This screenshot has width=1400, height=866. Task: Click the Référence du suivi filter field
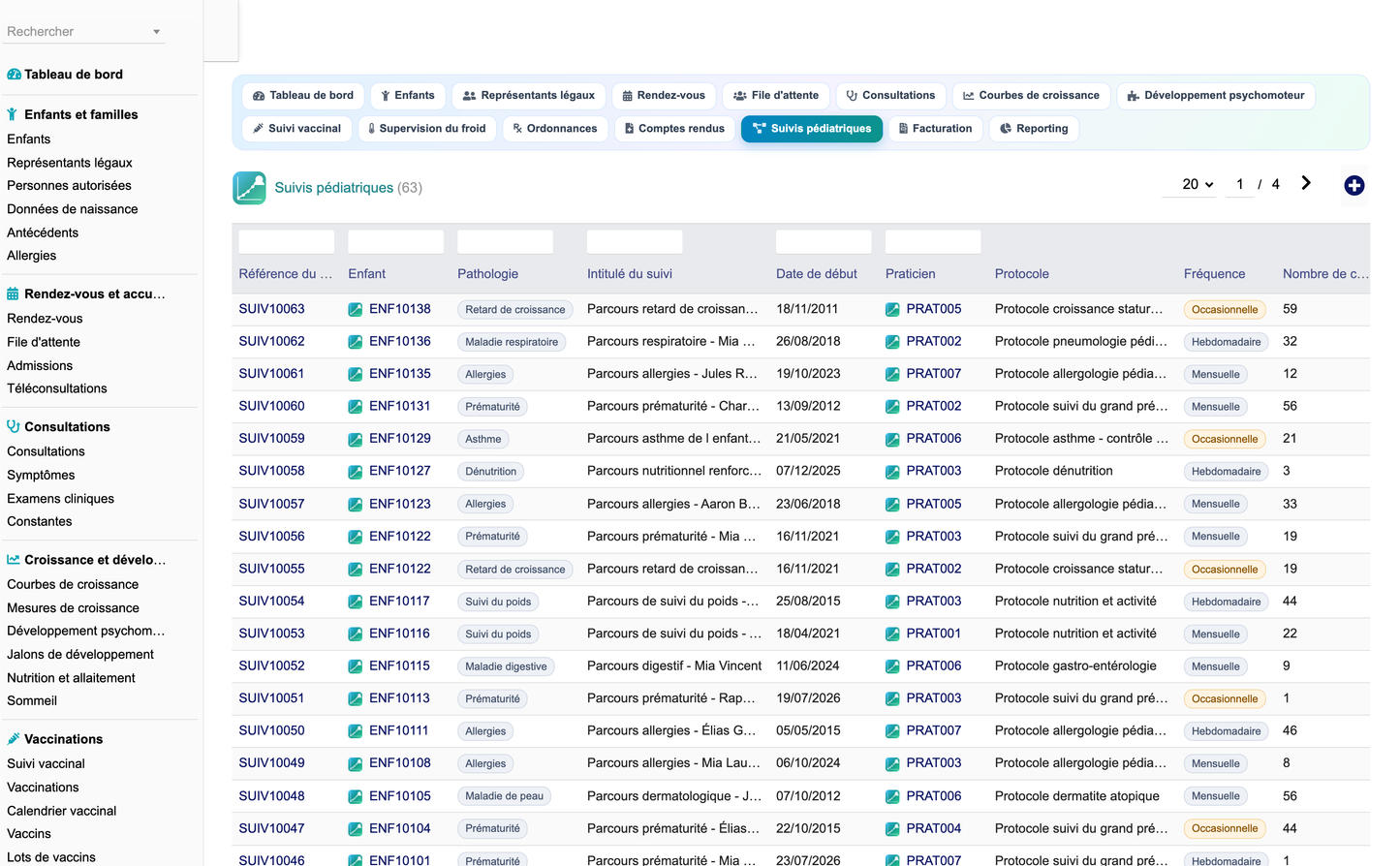(x=287, y=242)
